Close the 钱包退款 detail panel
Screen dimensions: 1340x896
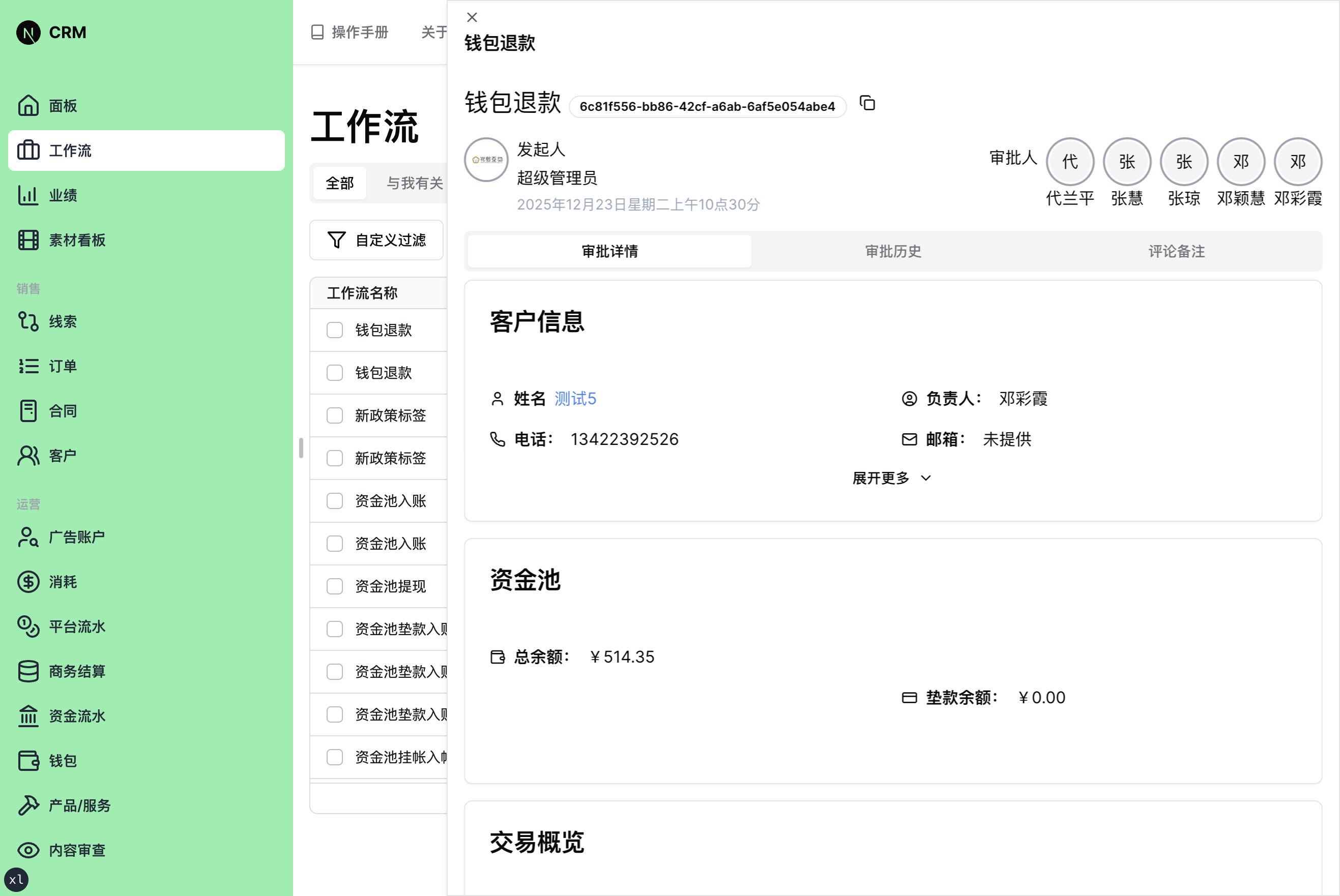click(472, 17)
